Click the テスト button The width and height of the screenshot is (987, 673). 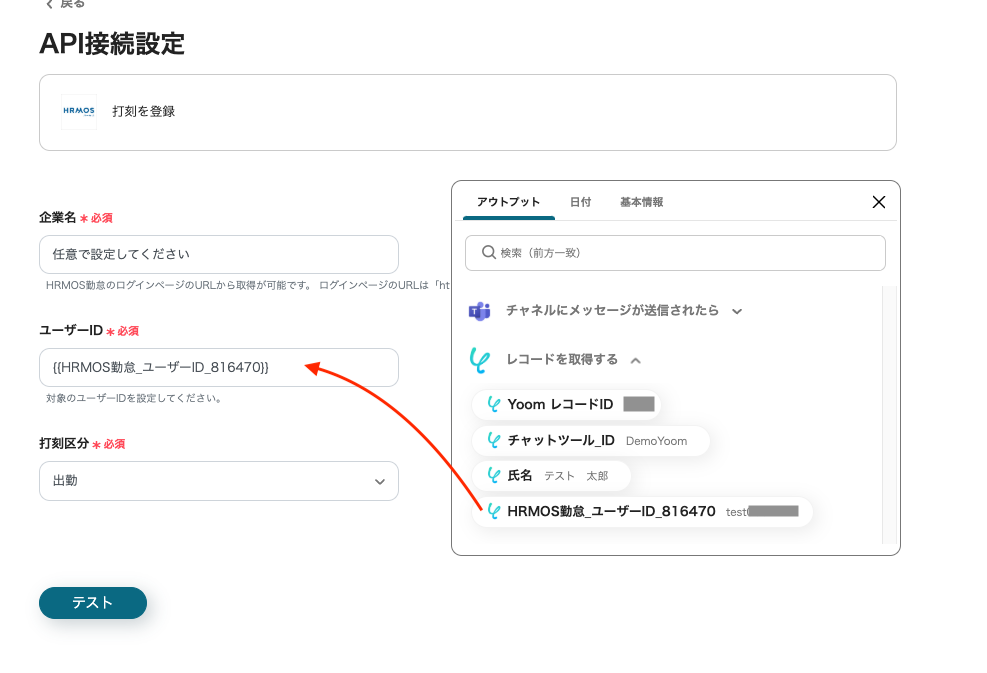tap(93, 603)
